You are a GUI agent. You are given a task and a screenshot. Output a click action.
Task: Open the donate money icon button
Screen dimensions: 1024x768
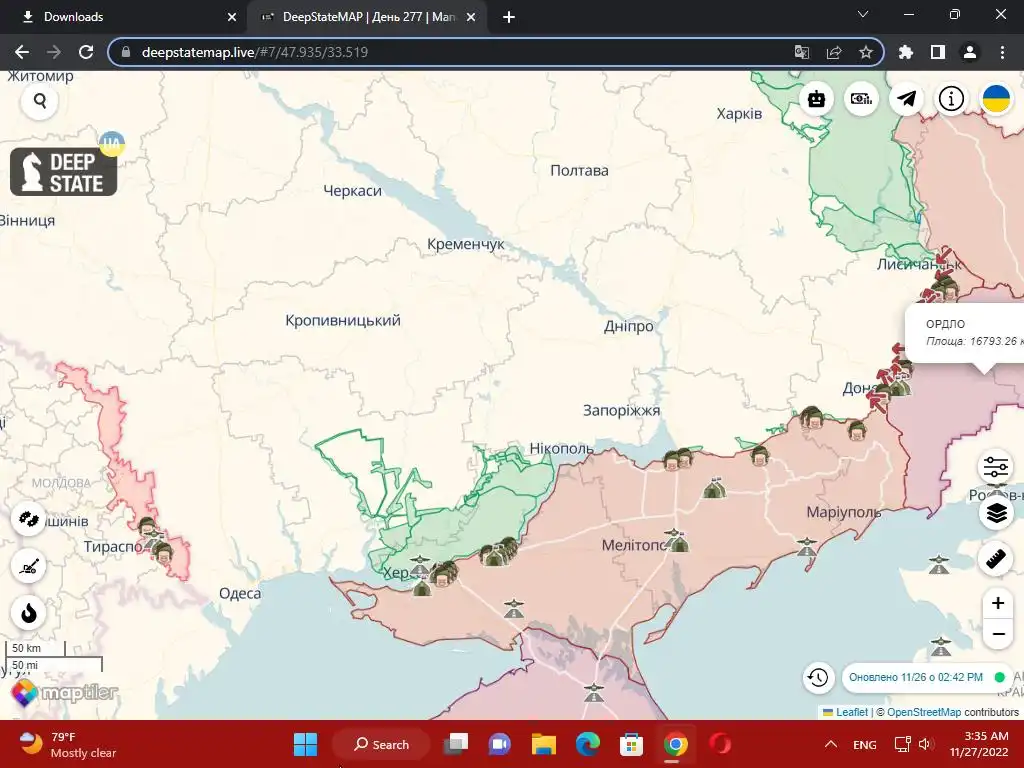pos(861,99)
